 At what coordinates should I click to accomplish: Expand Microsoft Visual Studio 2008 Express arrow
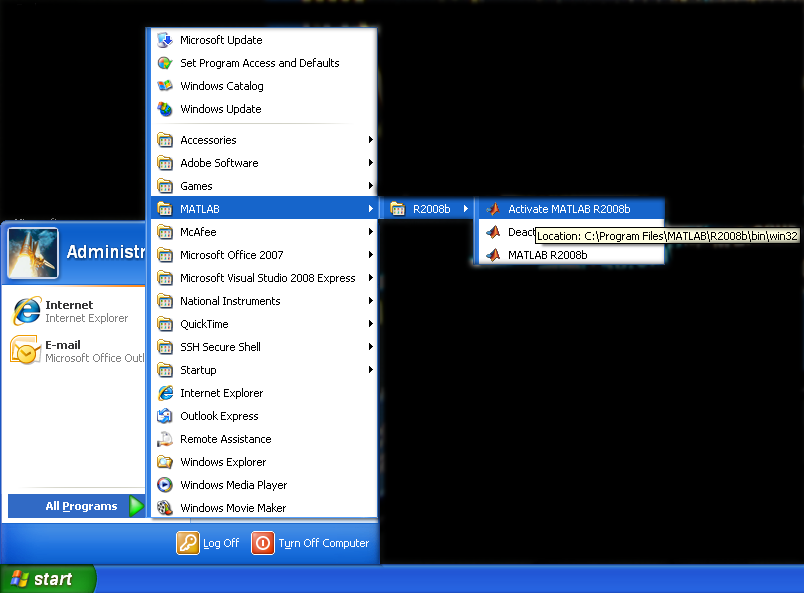click(370, 278)
